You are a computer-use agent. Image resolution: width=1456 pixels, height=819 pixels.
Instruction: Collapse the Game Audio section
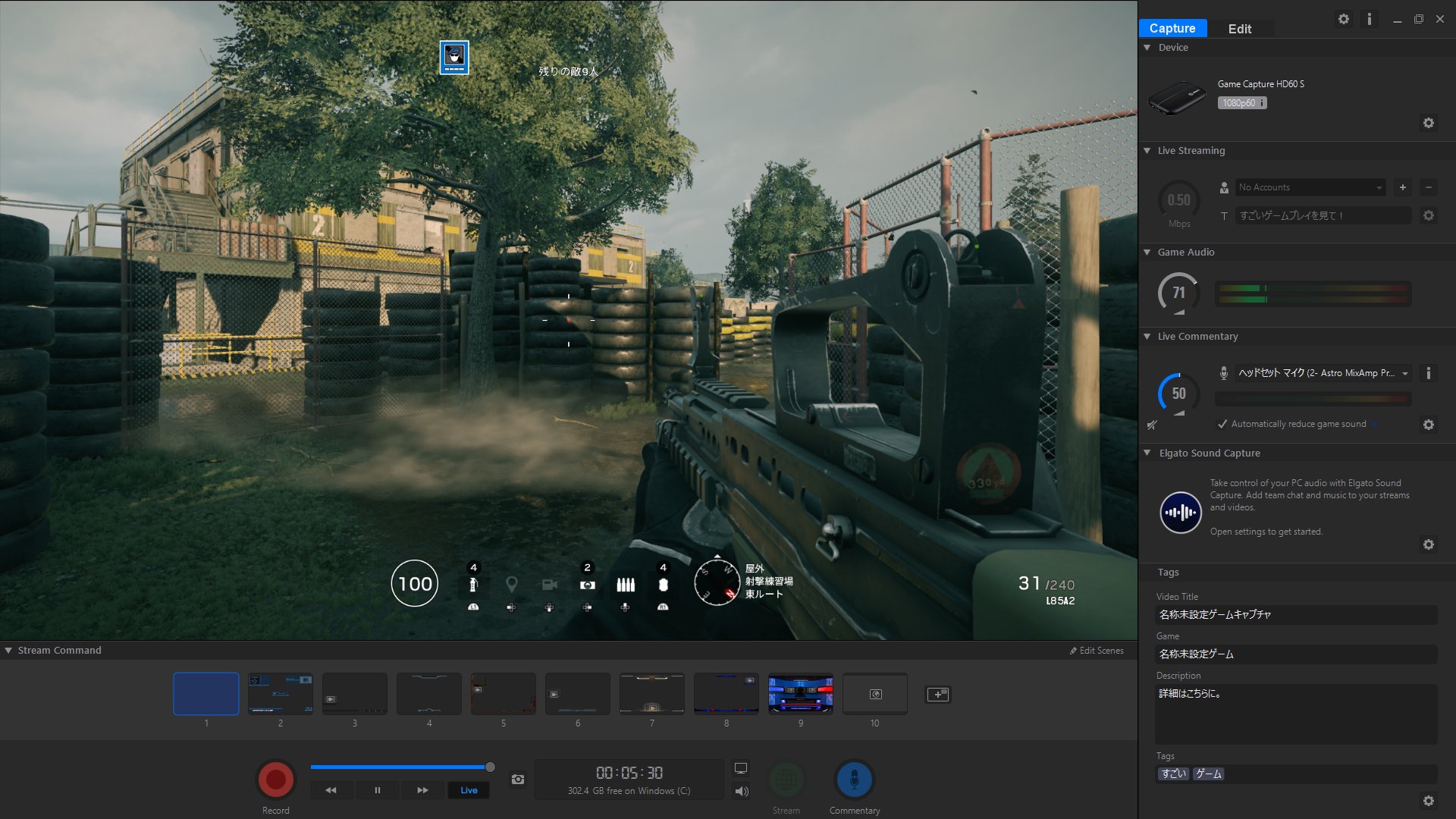click(1147, 253)
